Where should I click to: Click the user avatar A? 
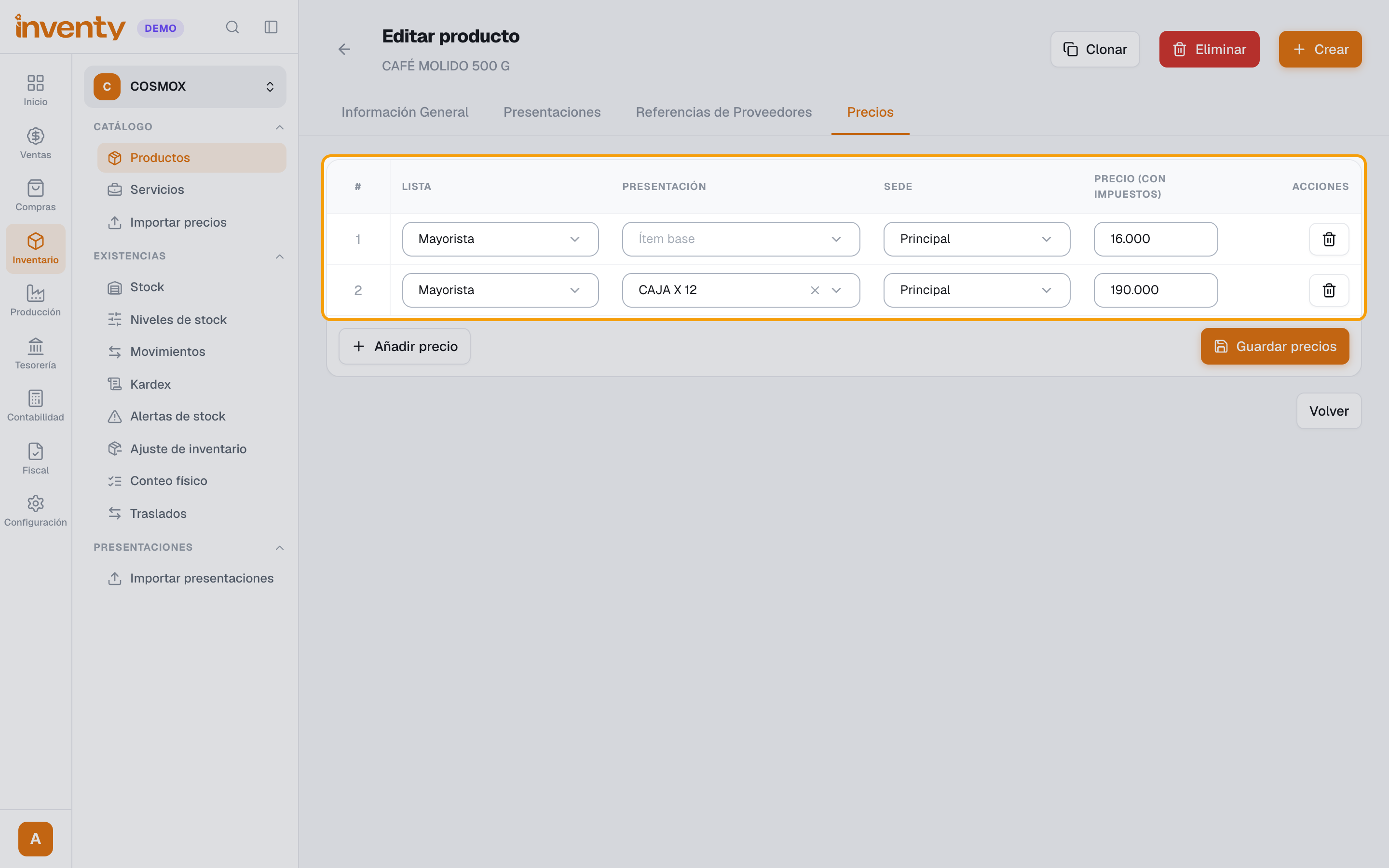point(36,839)
